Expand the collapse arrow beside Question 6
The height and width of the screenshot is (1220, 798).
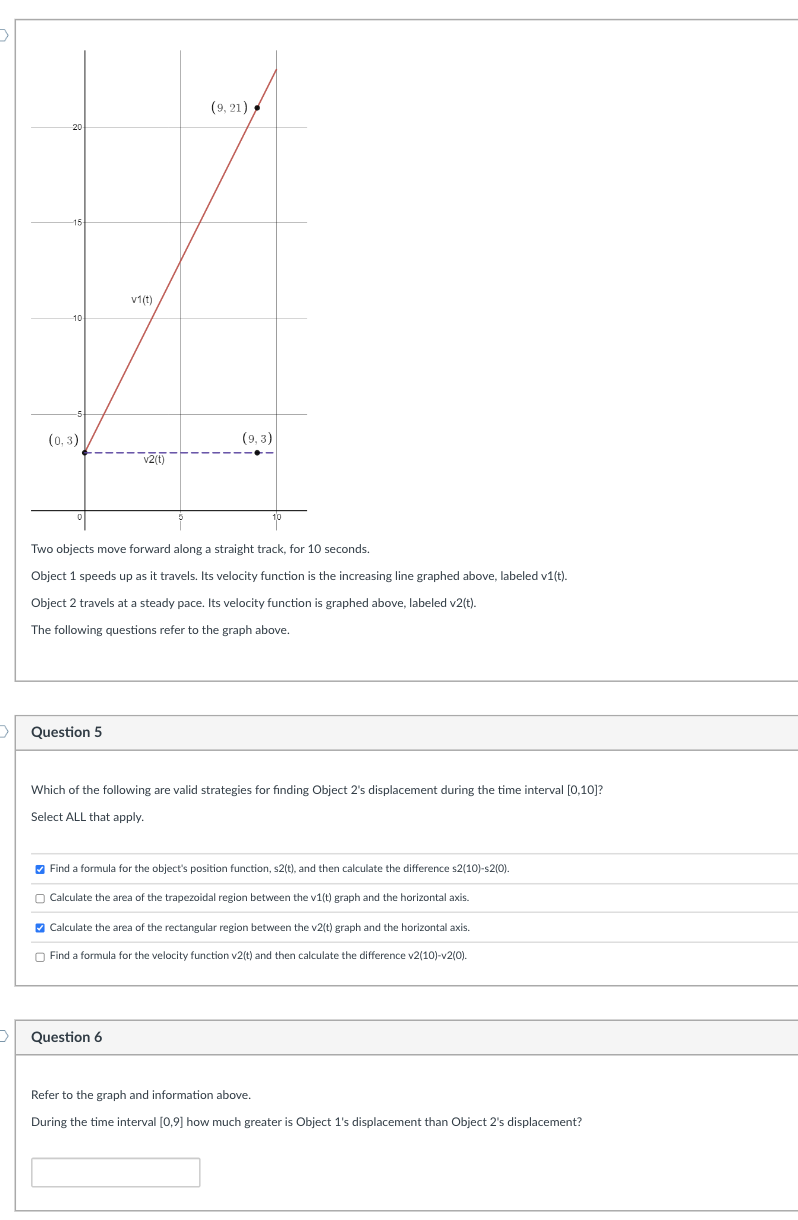pos(4,1036)
